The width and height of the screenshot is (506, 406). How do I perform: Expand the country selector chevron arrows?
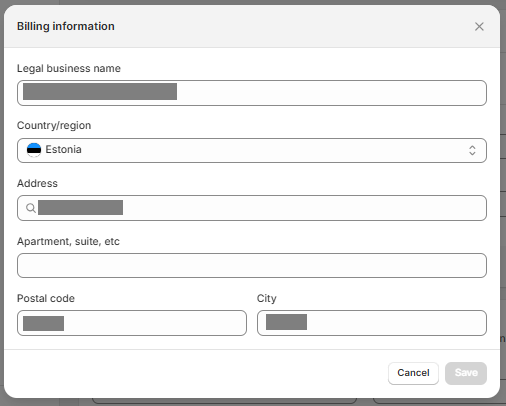point(472,150)
